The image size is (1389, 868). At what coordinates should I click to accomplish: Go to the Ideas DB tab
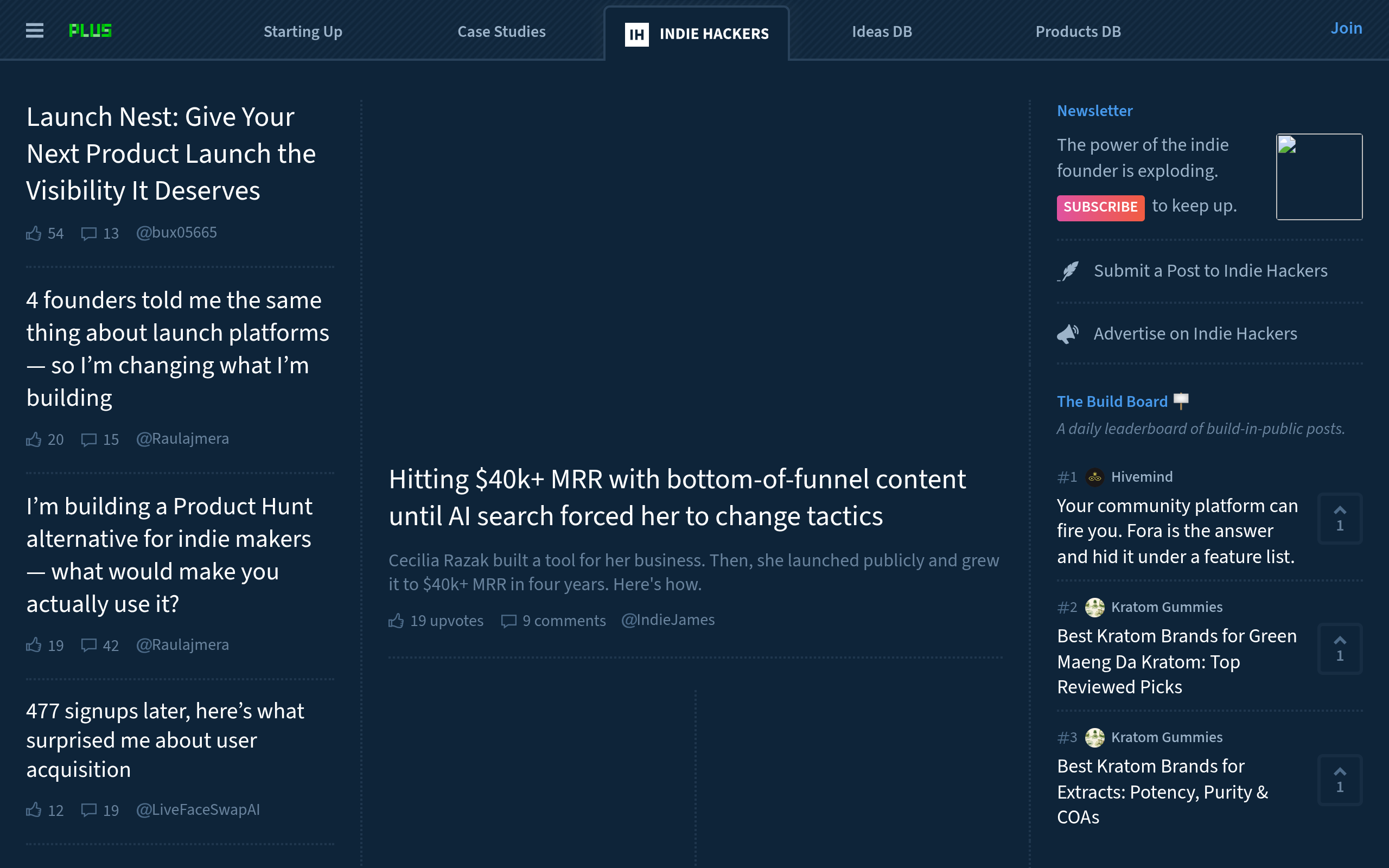click(x=882, y=31)
